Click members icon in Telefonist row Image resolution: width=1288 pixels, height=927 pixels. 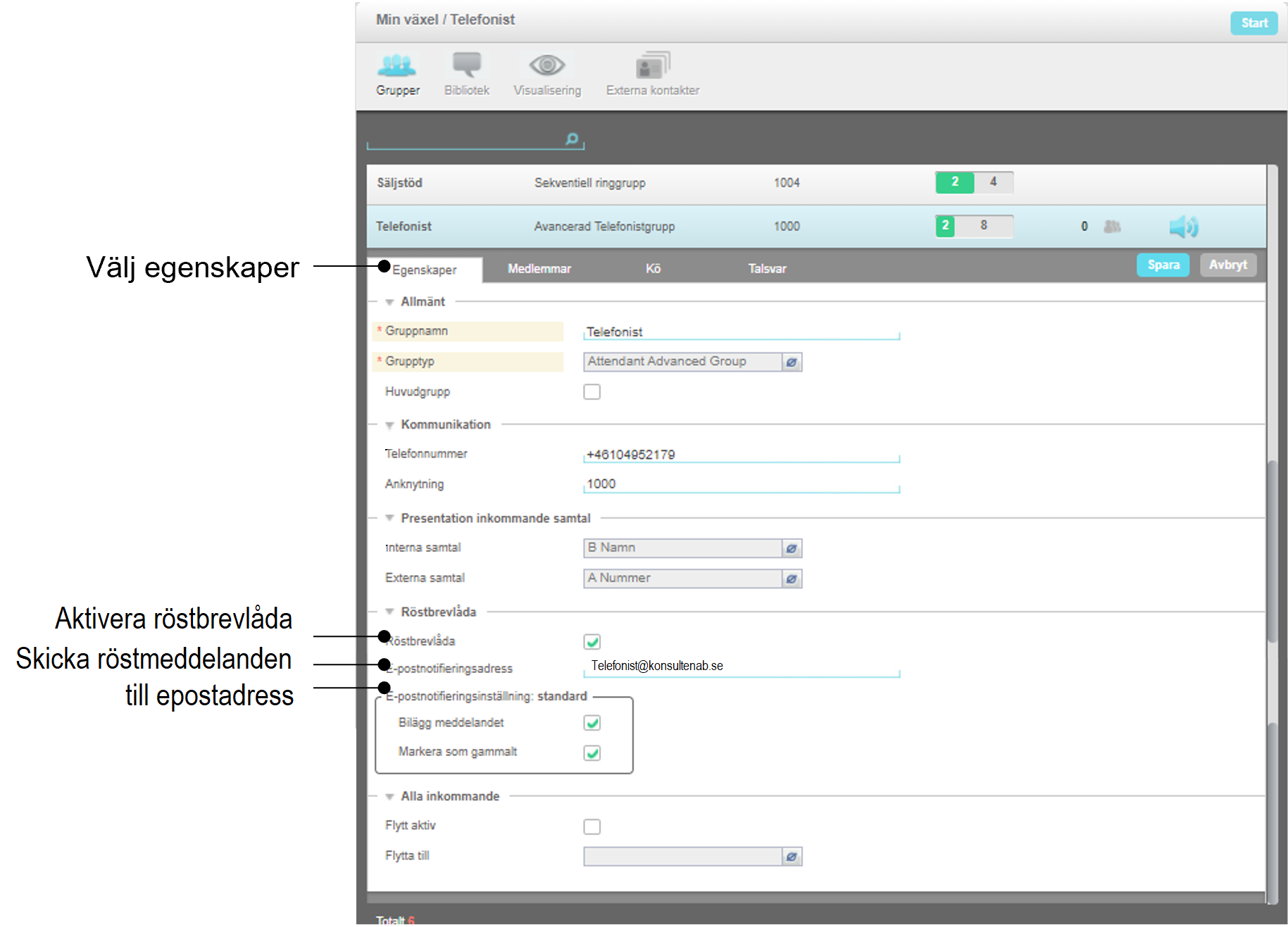point(1112,227)
